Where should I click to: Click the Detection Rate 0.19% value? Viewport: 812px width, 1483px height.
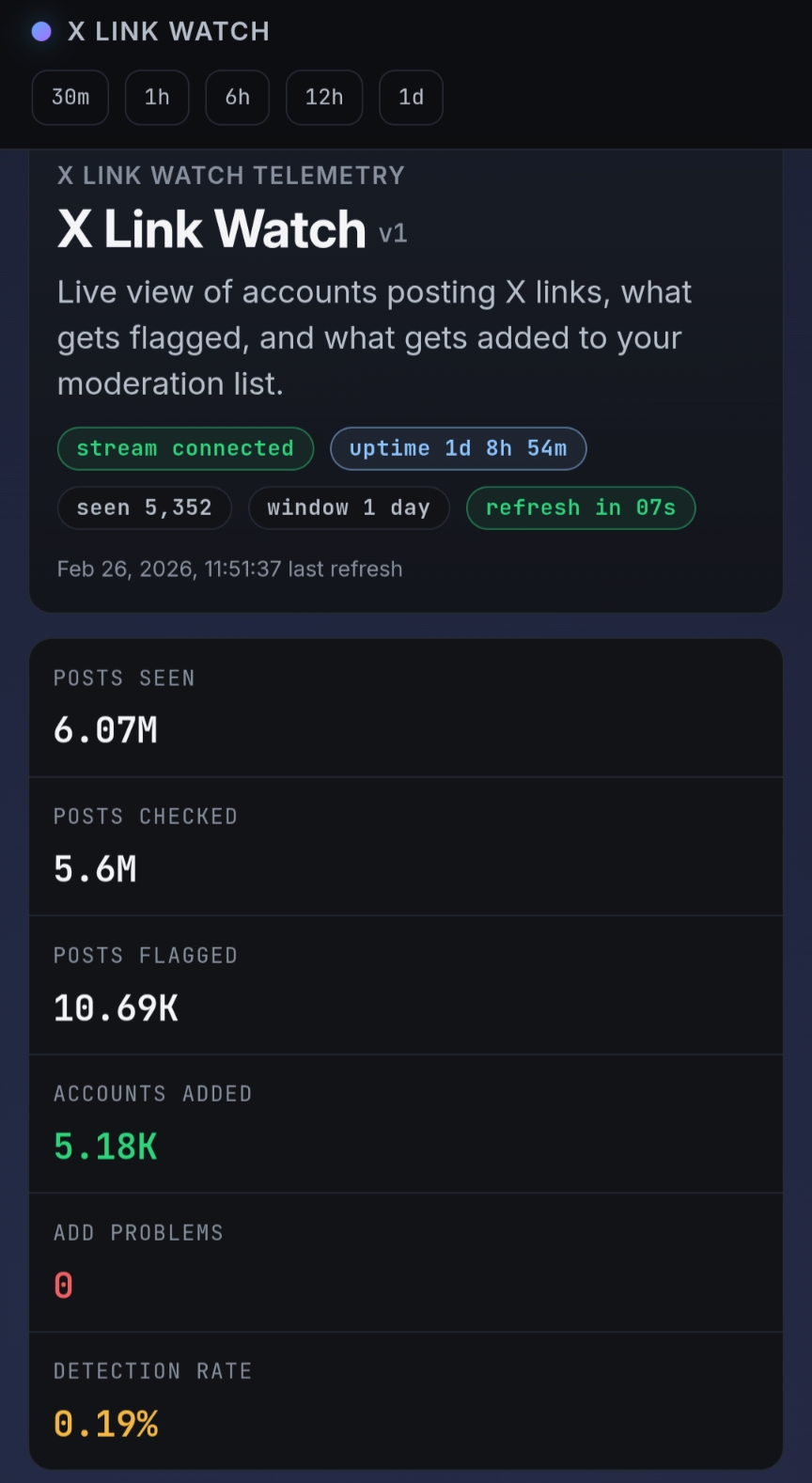coord(105,1425)
